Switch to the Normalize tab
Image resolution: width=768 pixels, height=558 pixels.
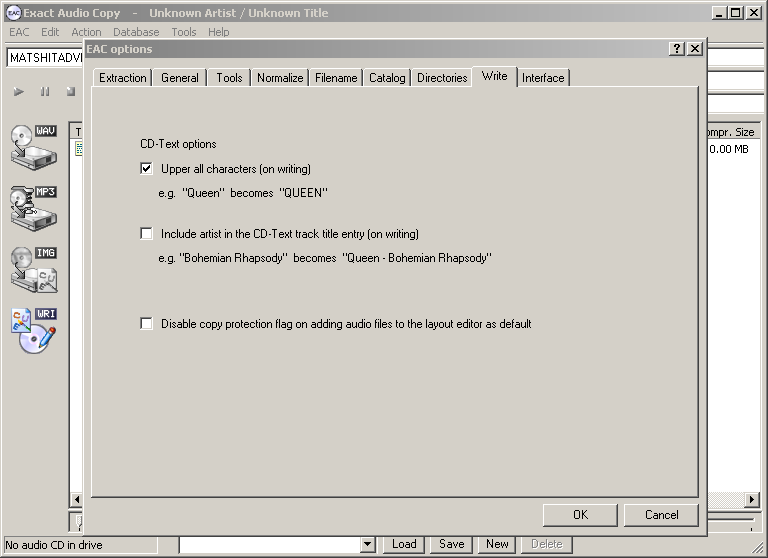[x=280, y=78]
